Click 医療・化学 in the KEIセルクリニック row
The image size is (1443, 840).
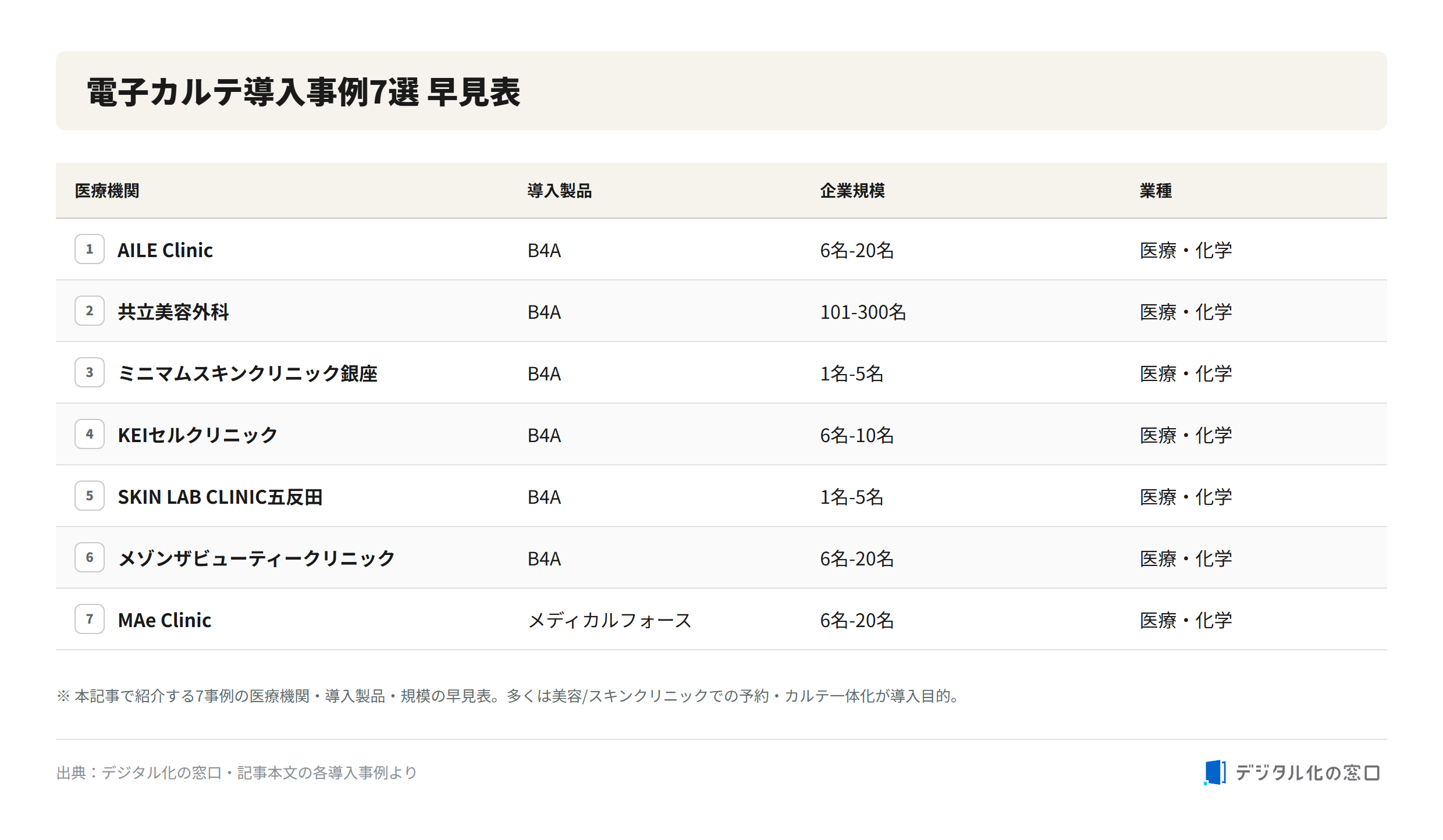pyautogui.click(x=1186, y=435)
